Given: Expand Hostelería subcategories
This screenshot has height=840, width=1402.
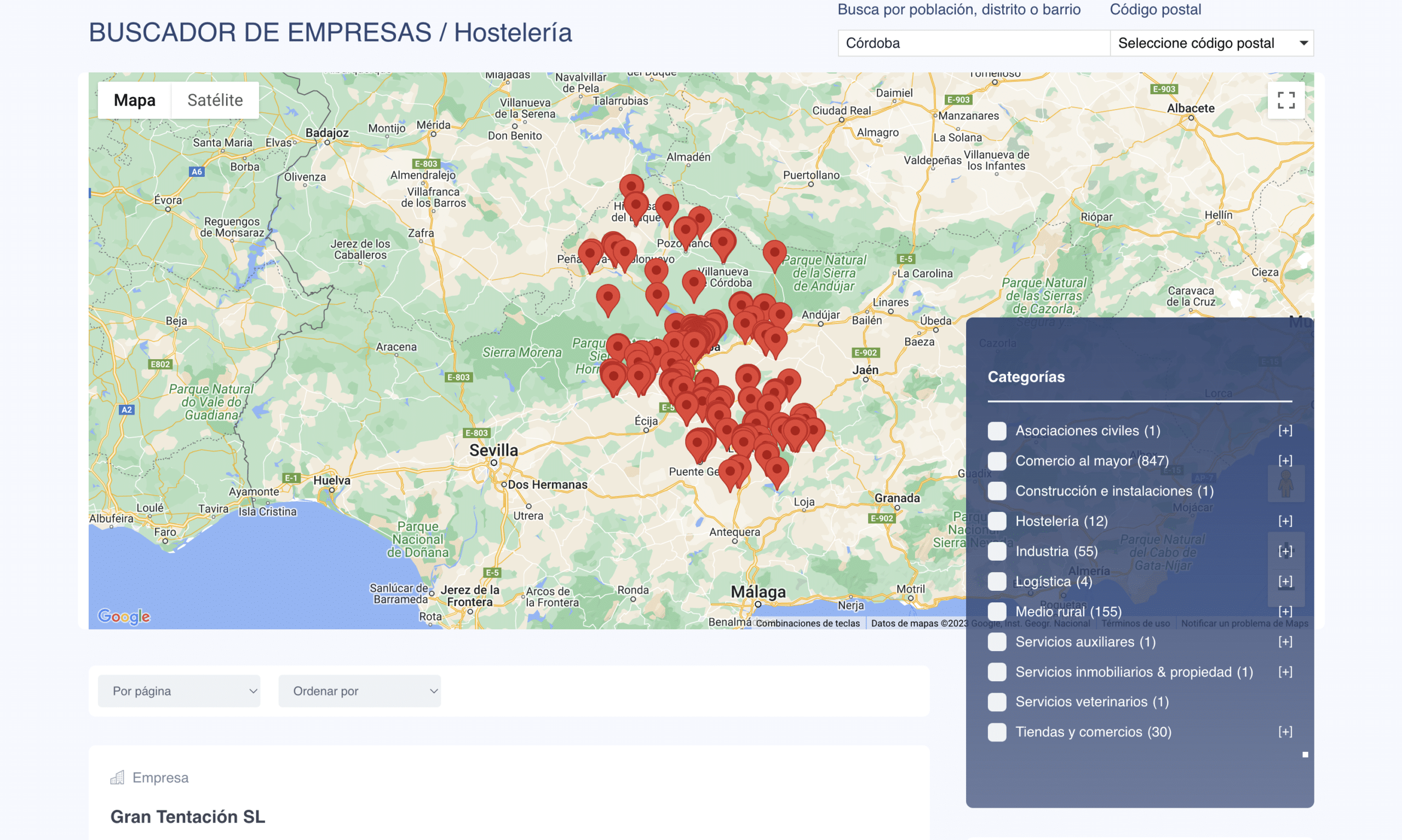Looking at the screenshot, I should 1285,521.
